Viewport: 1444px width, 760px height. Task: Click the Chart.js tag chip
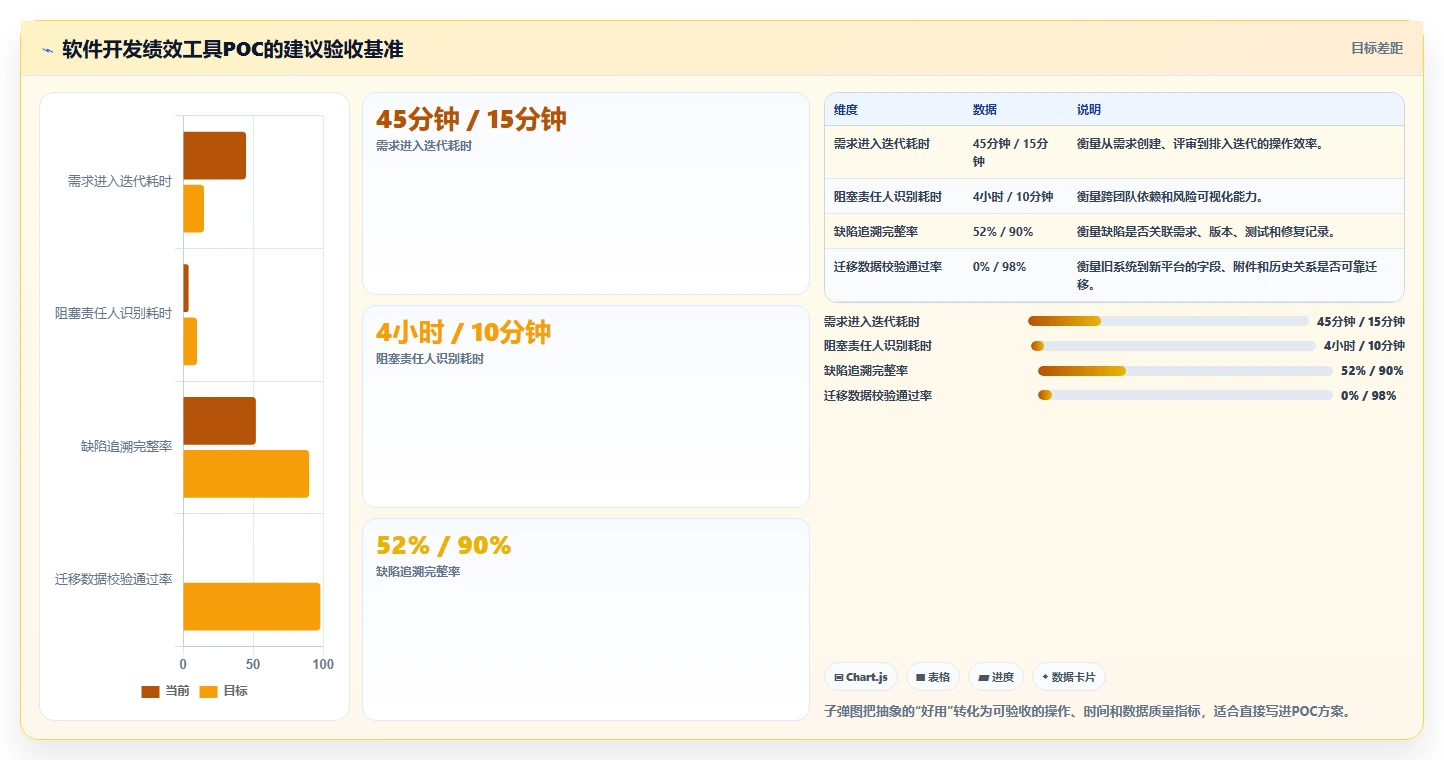pyautogui.click(x=861, y=677)
